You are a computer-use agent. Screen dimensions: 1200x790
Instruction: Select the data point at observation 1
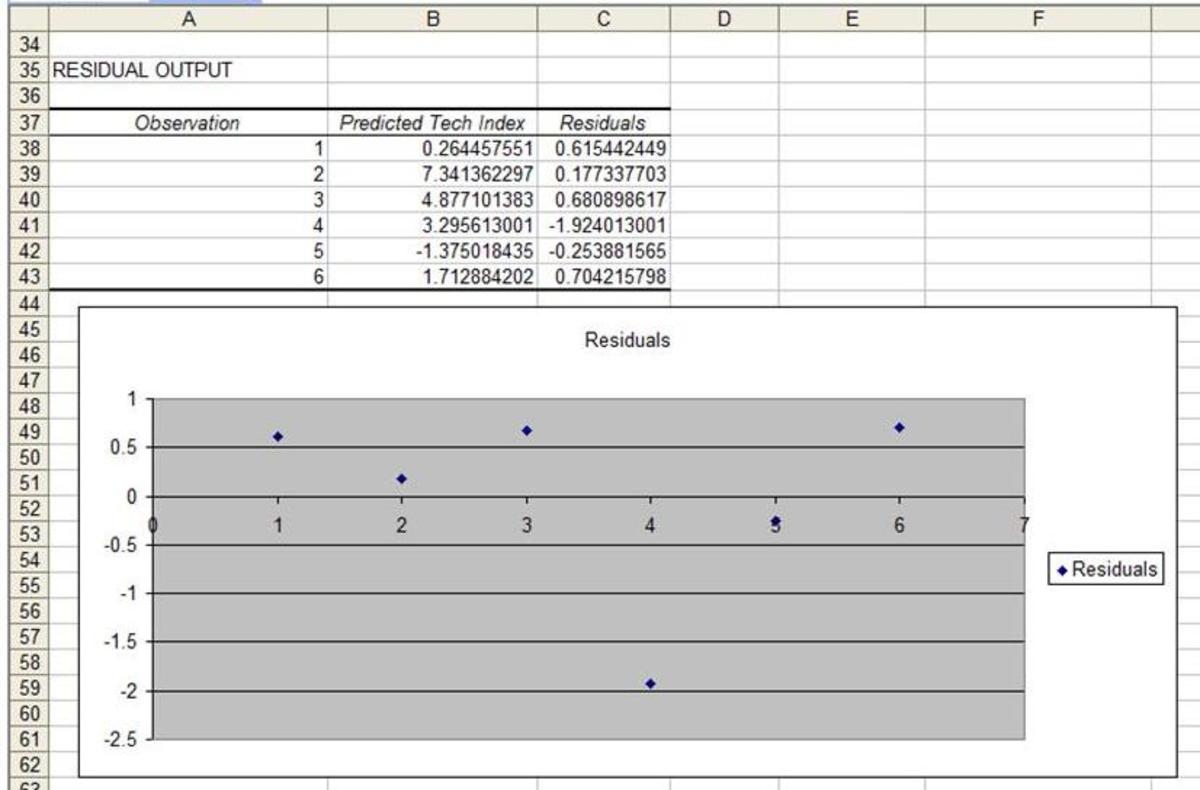click(278, 436)
